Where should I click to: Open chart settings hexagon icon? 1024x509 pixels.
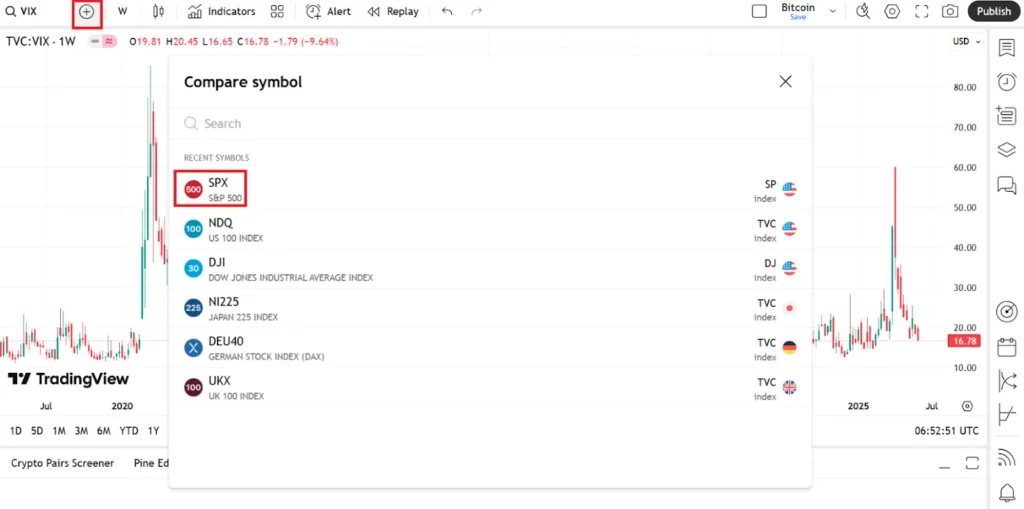pos(892,12)
